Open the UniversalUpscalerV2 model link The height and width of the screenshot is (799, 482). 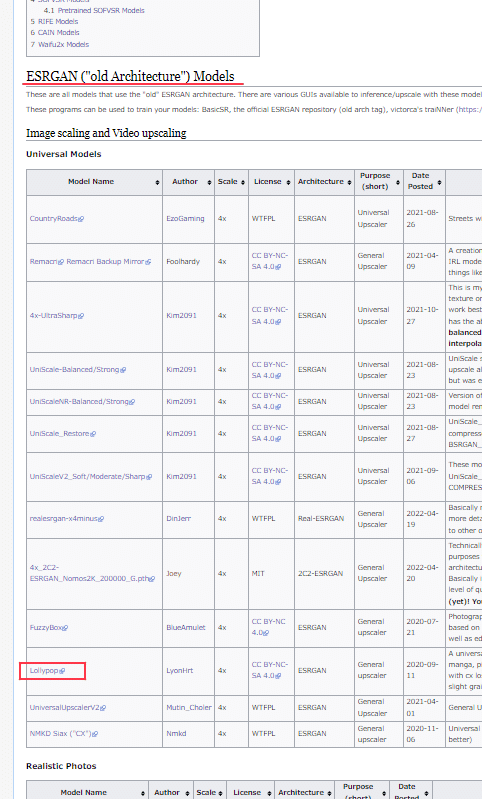click(68, 707)
